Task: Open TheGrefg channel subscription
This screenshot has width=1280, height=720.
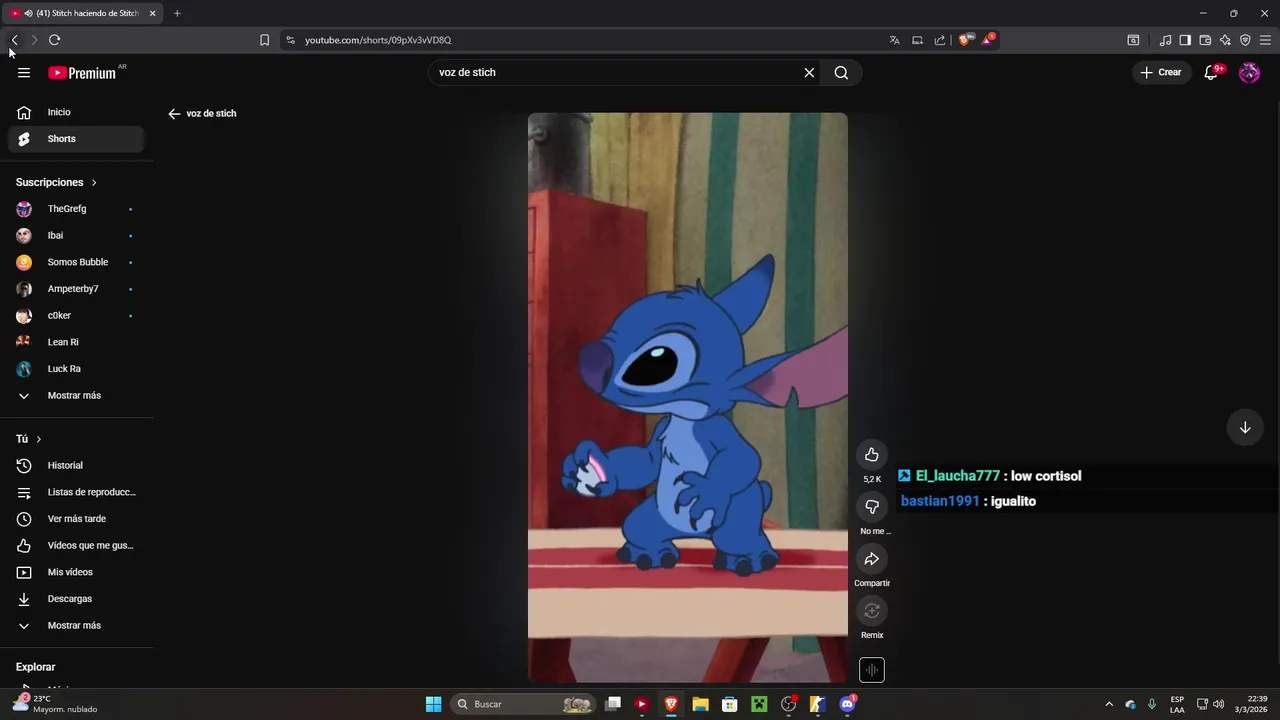Action: click(76, 209)
